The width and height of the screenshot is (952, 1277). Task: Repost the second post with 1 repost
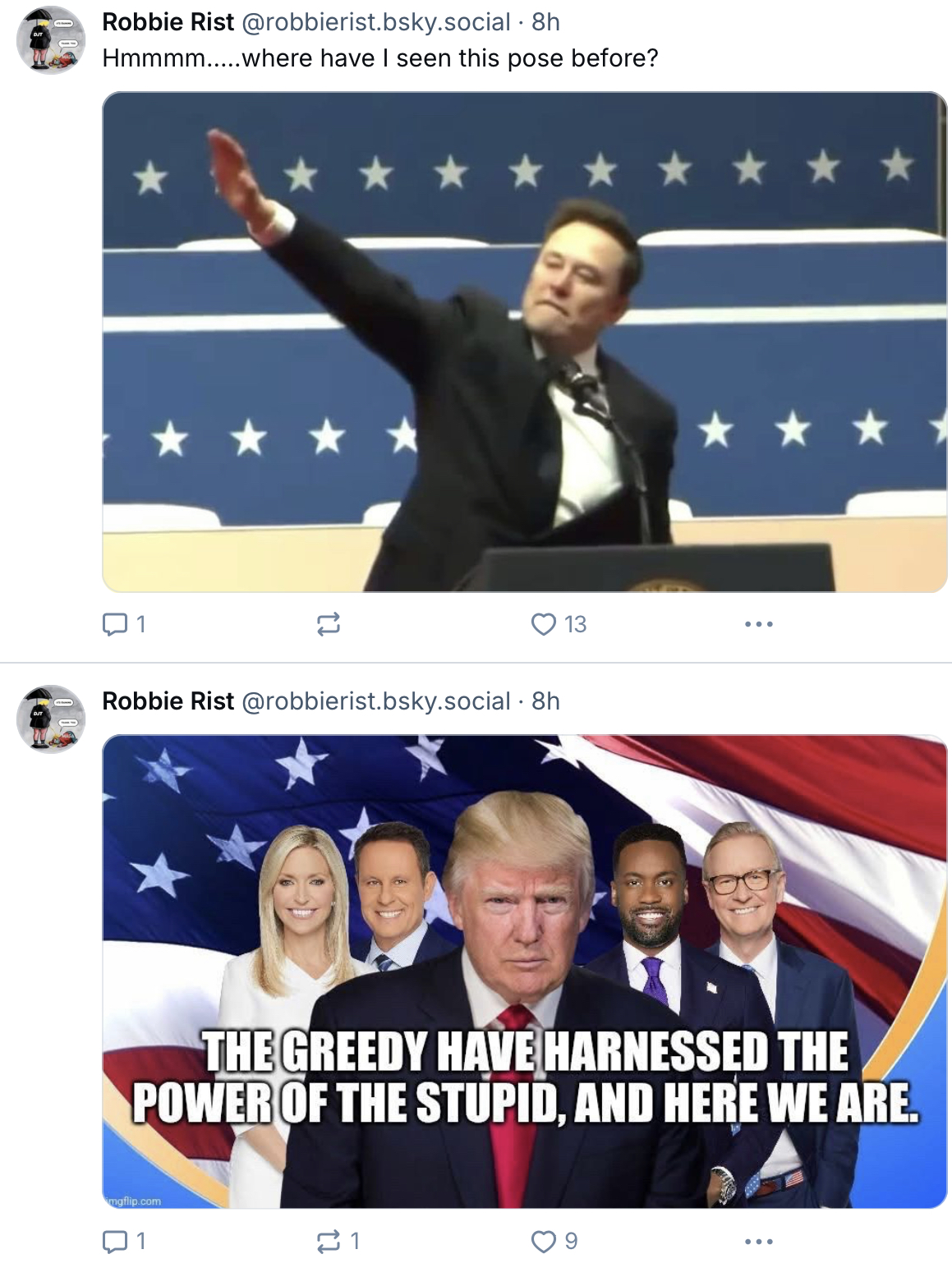click(338, 1241)
